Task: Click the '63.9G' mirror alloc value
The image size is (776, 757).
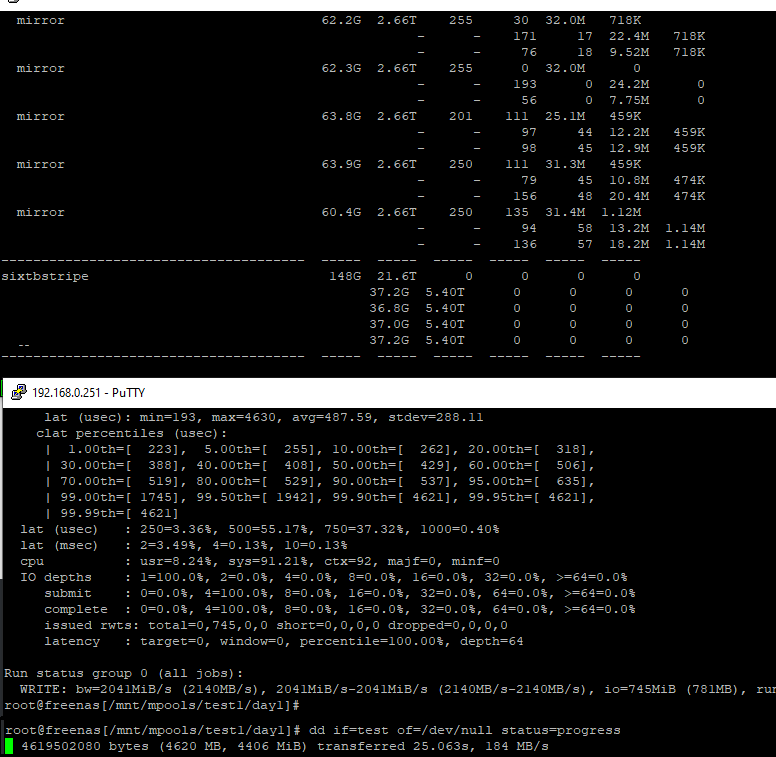Action: pyautogui.click(x=341, y=164)
